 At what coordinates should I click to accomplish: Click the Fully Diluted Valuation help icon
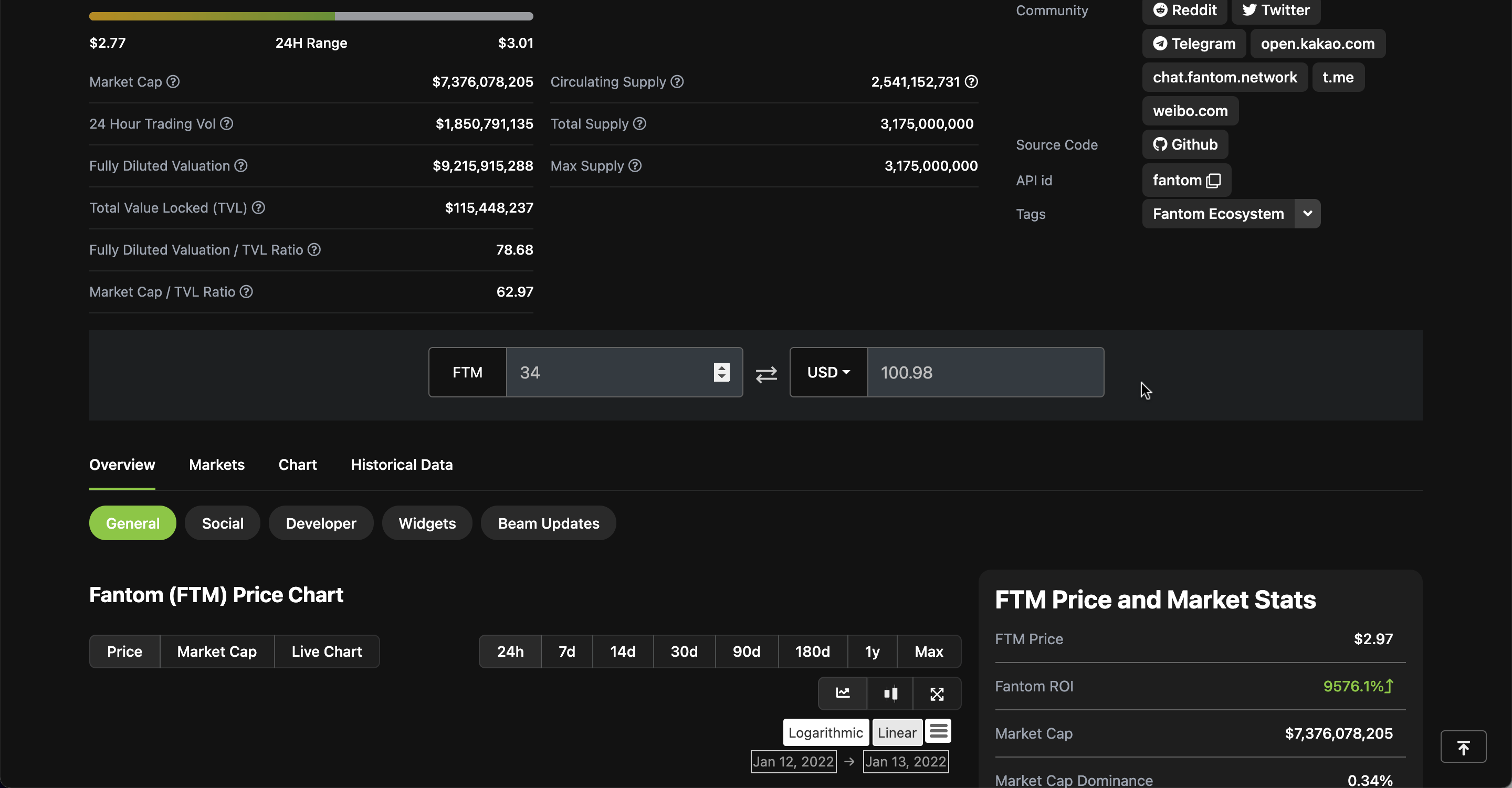pos(240,166)
